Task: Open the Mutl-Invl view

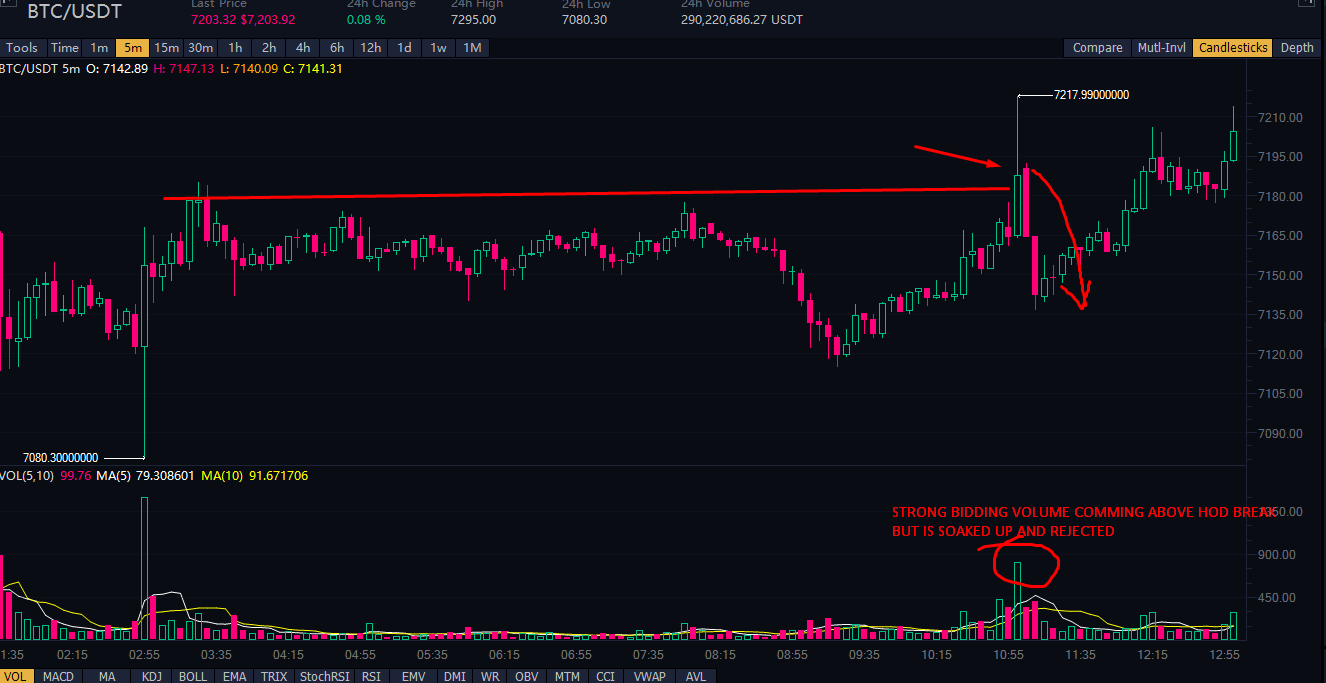Action: click(1161, 48)
